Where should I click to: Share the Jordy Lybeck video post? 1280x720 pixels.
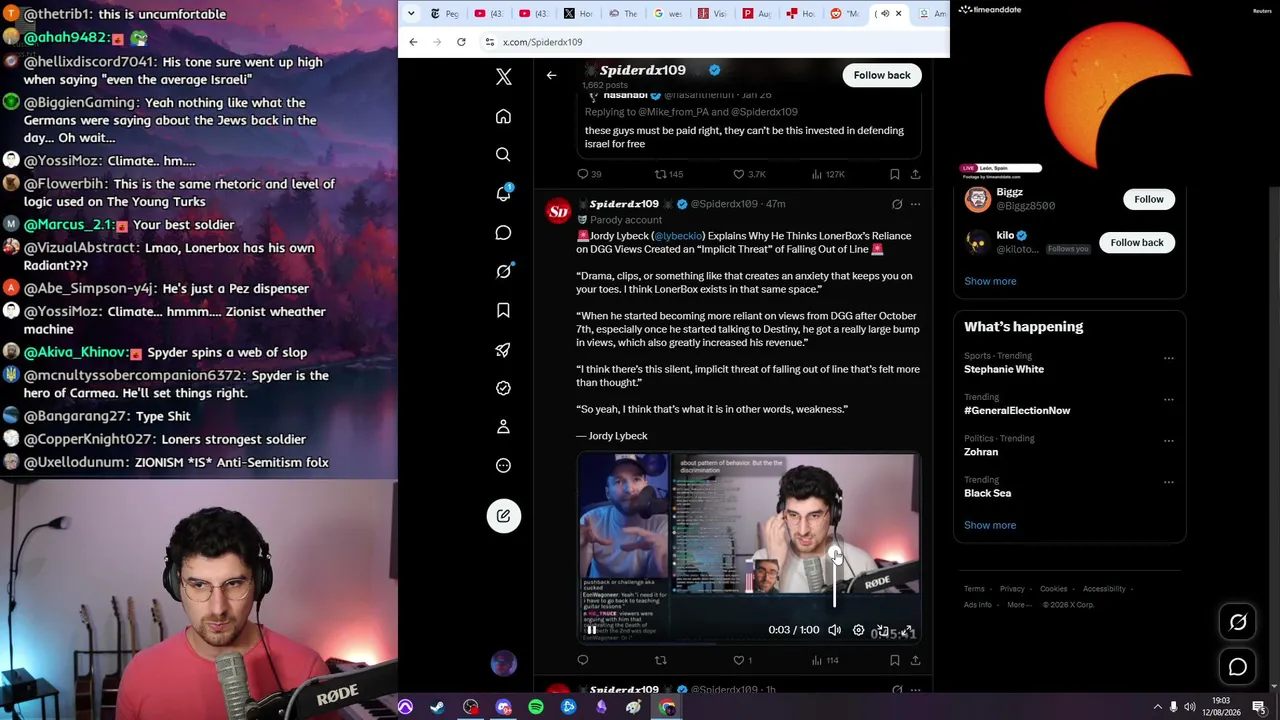(915, 660)
